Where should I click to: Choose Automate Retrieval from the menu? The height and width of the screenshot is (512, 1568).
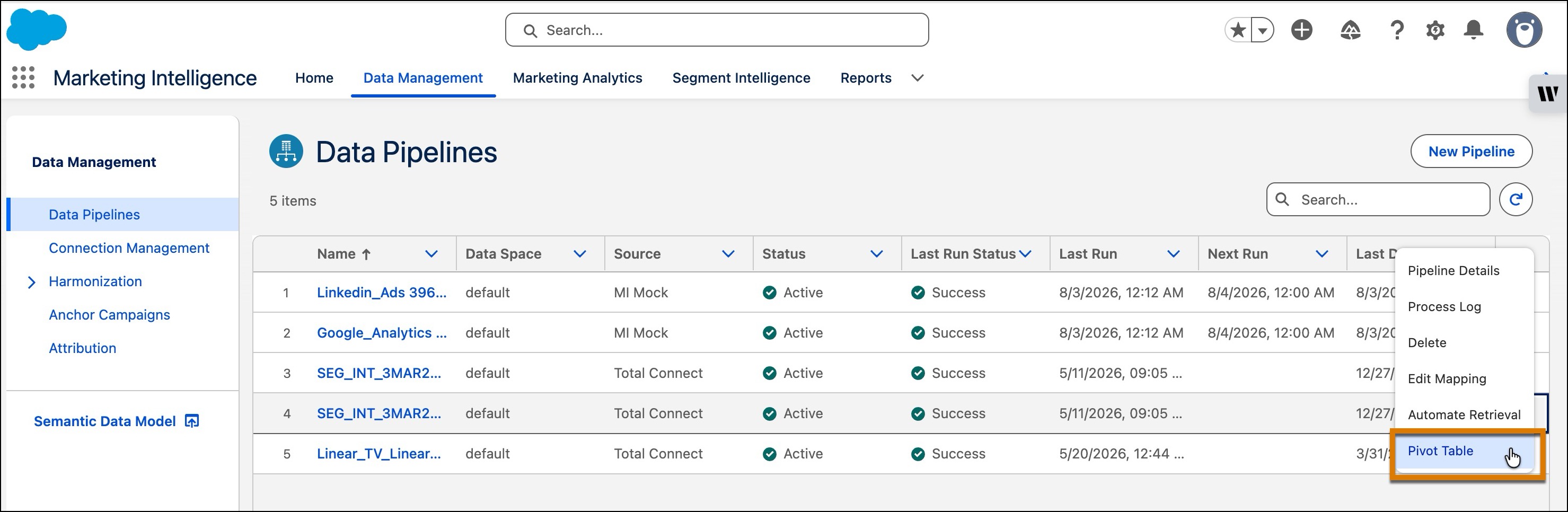pyautogui.click(x=1464, y=414)
